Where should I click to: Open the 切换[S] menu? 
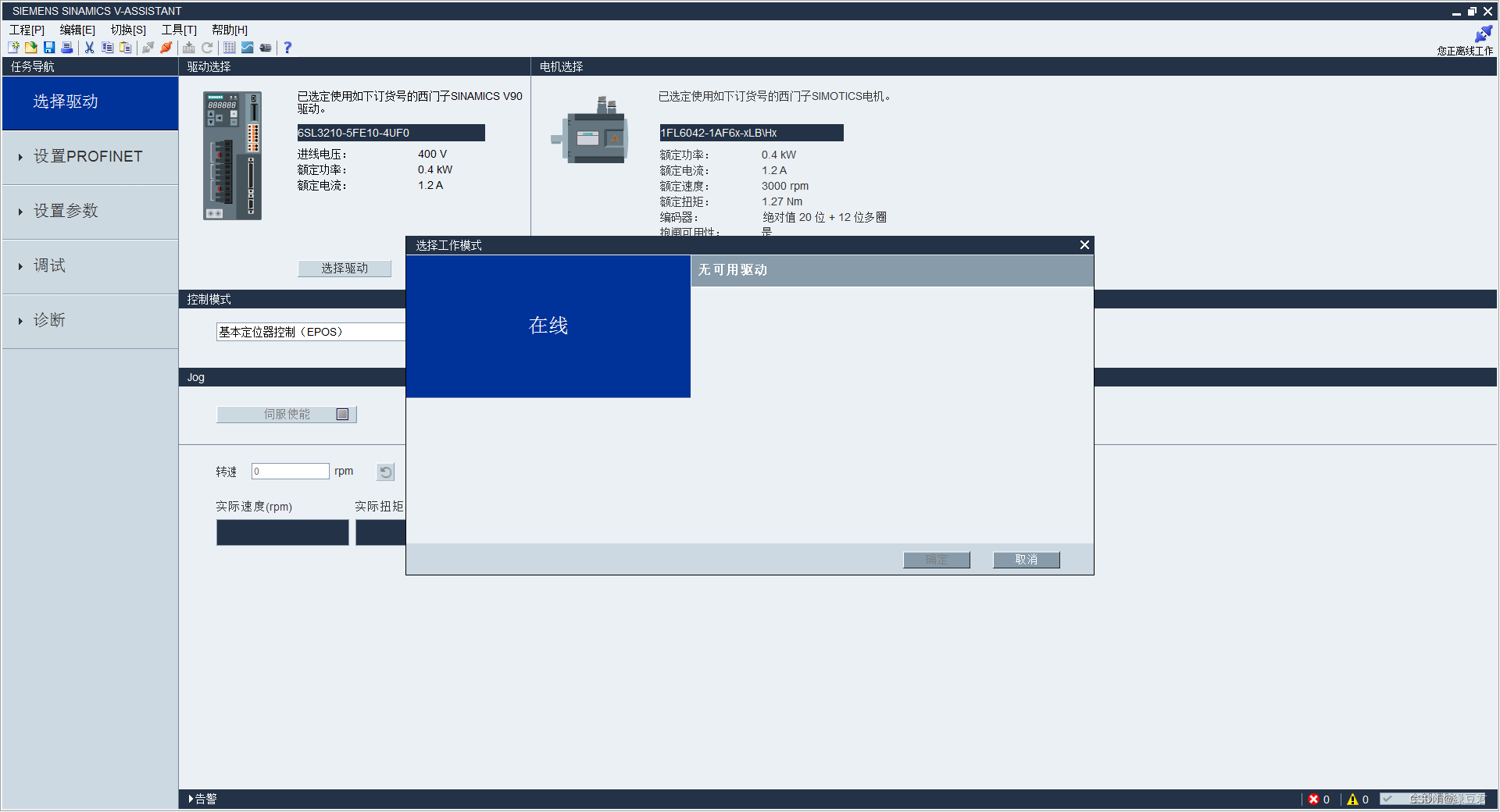pos(128,30)
